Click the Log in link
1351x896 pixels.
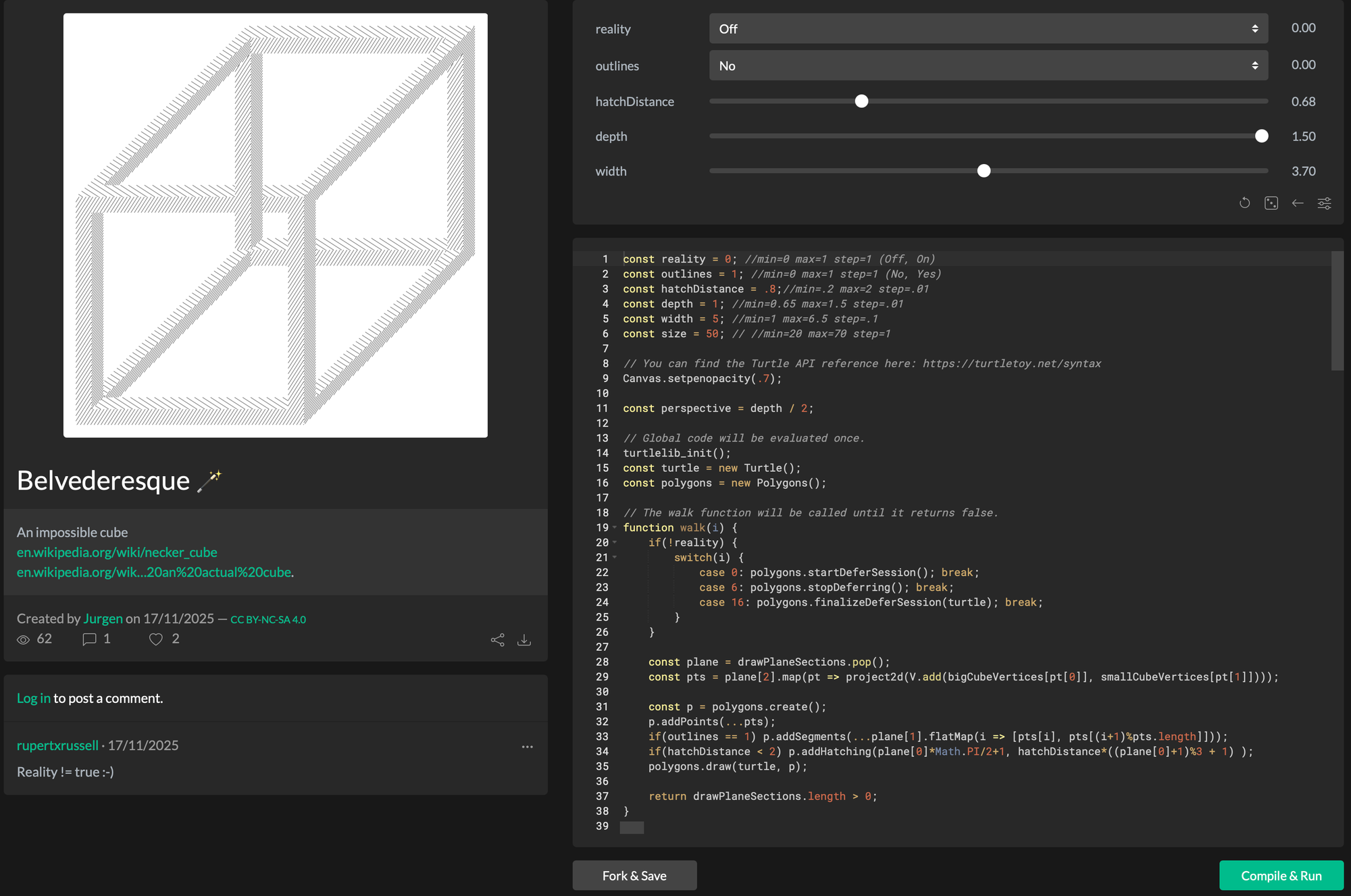tap(33, 698)
